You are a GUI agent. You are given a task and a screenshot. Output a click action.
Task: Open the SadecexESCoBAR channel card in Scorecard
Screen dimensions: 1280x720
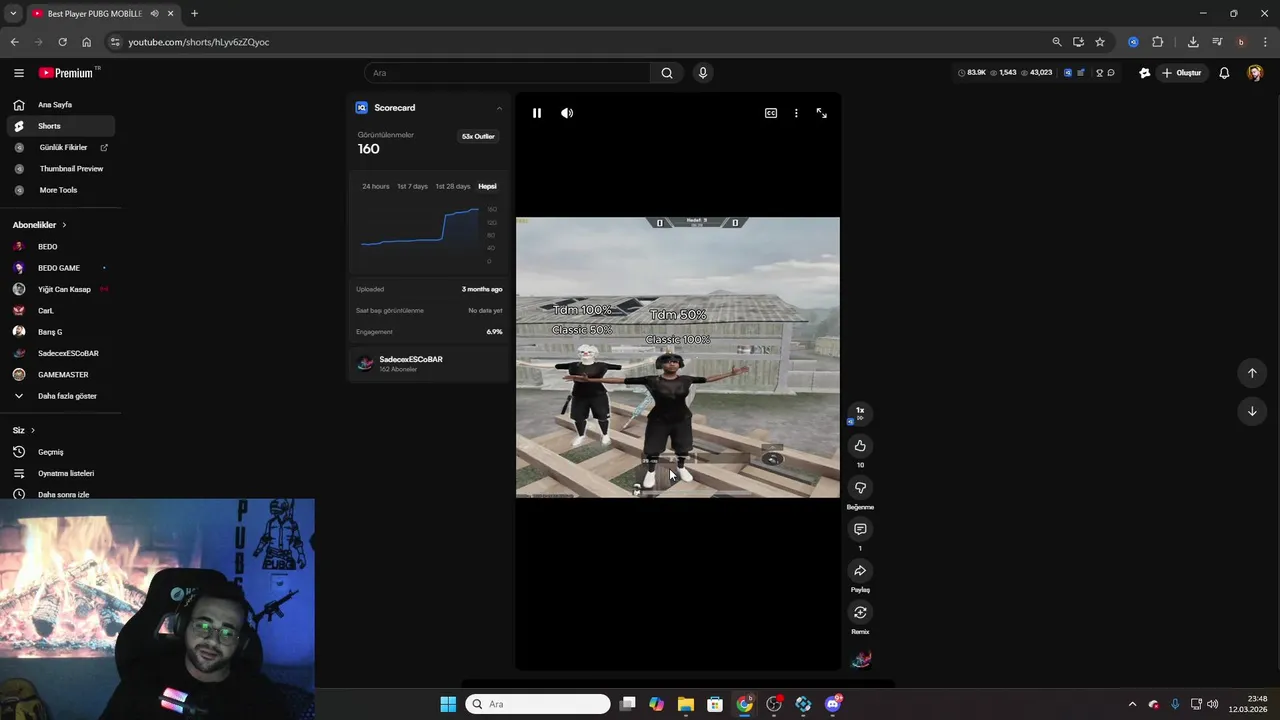coord(429,363)
